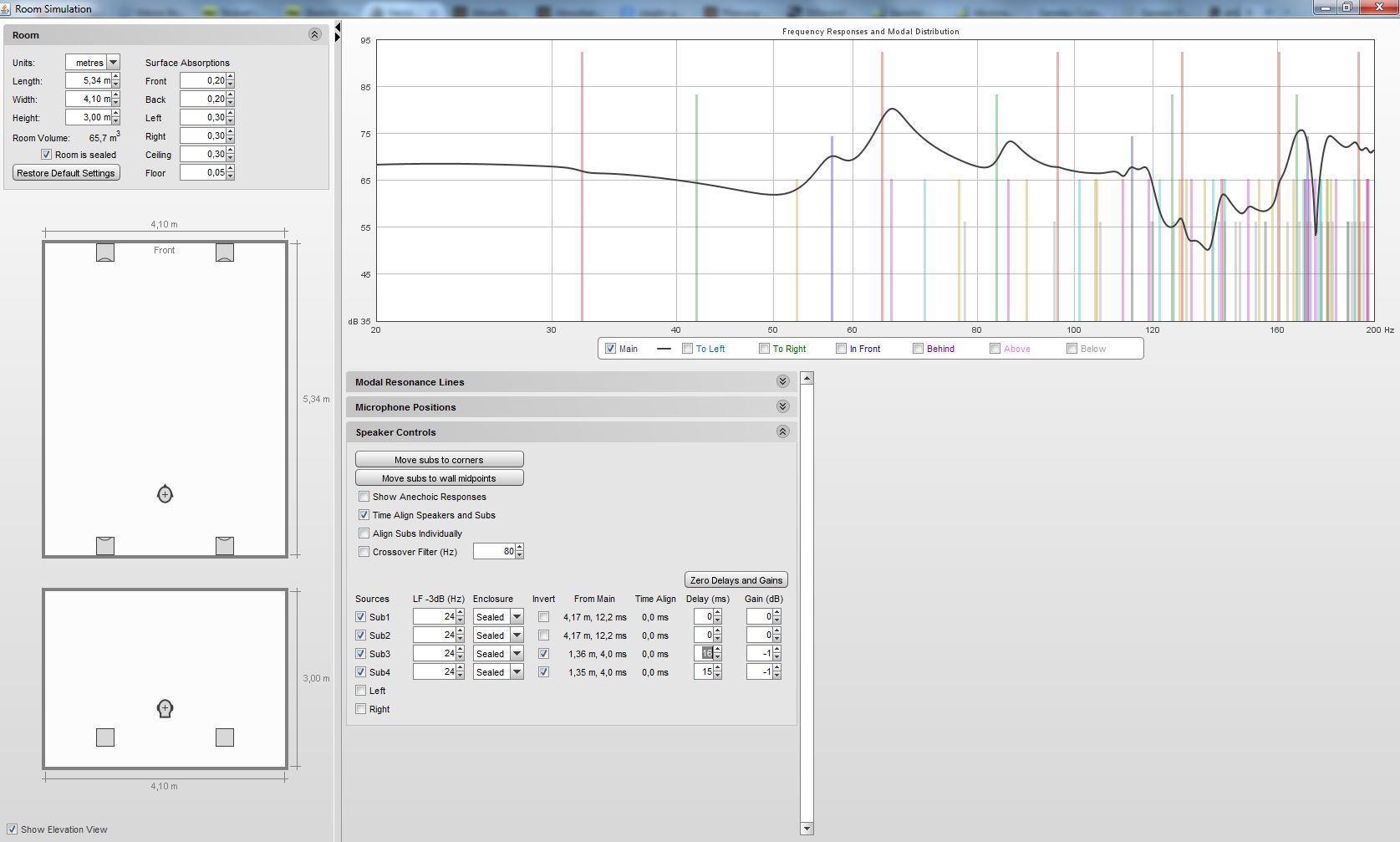Click the microphone icon in elevation view
The width and height of the screenshot is (1400, 842).
(x=165, y=709)
